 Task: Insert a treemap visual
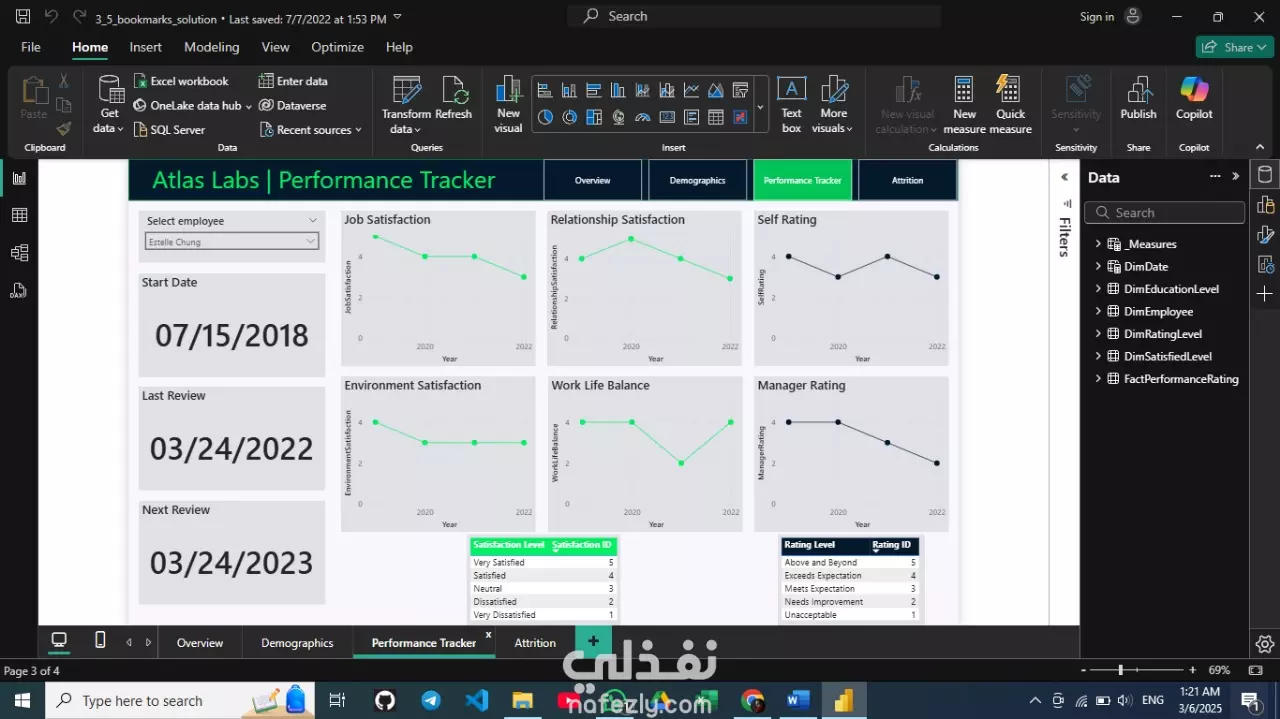[593, 117]
